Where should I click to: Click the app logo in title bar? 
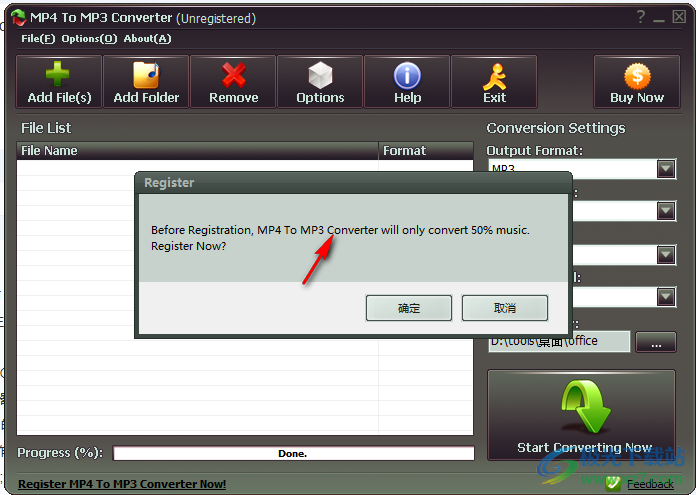click(x=19, y=18)
